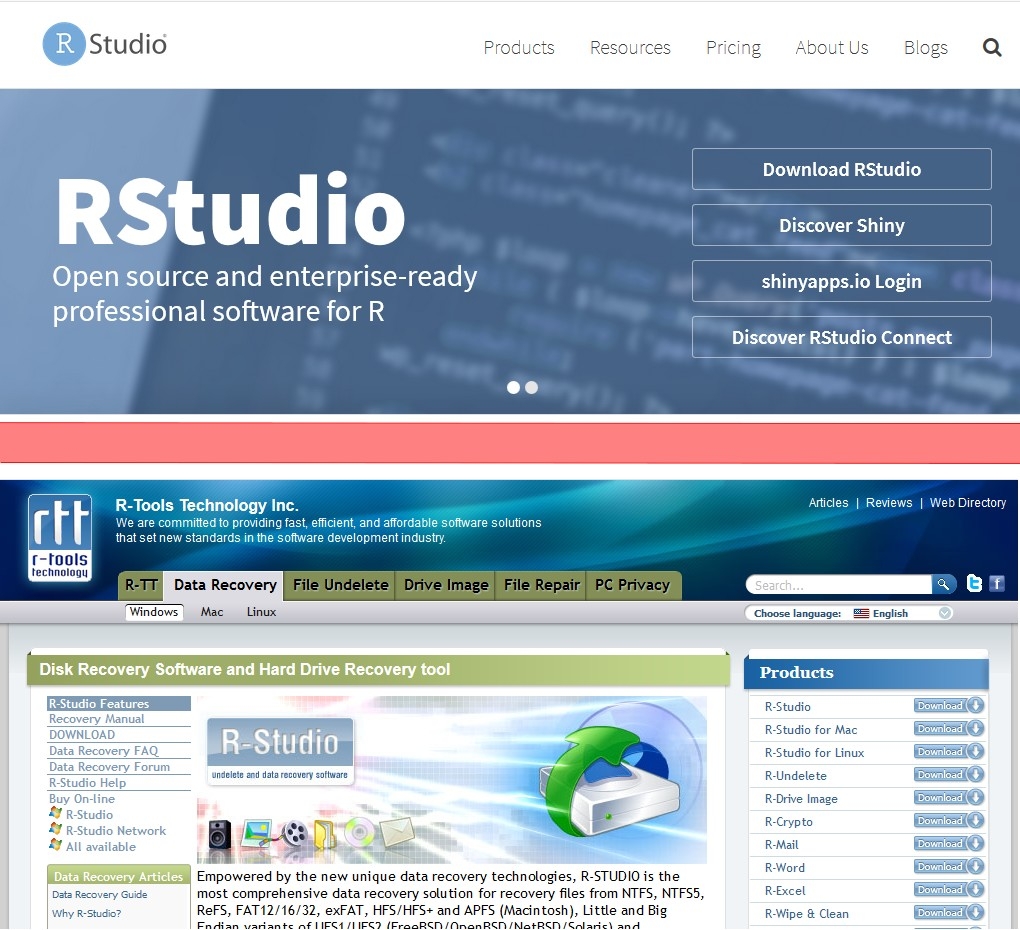Viewport: 1020px width, 930px height.
Task: Click the Download button for R-Excel
Action: 948,890
